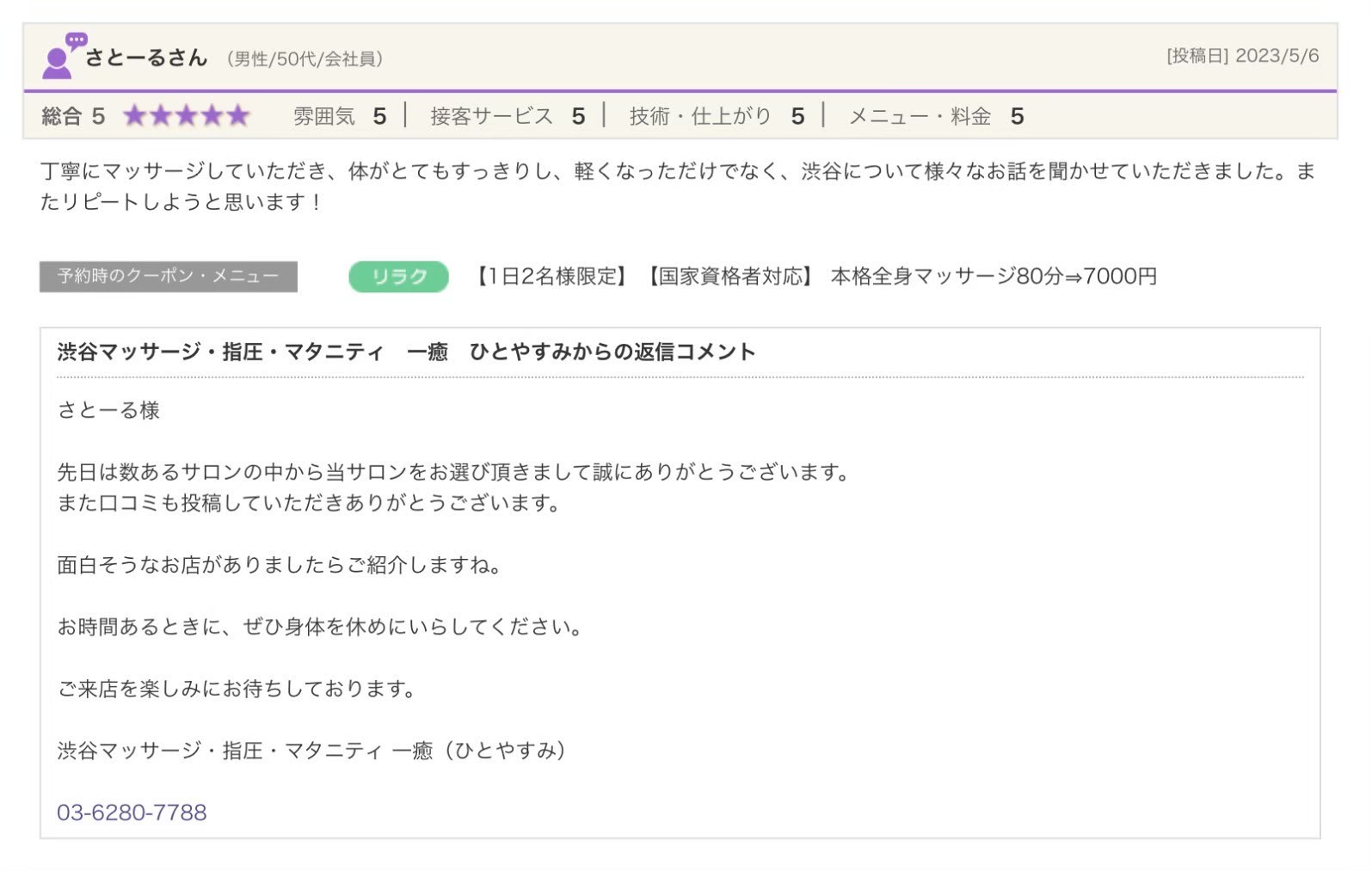The image size is (1372, 871).
Task: Open the phone number 03-6280-7788 link
Action: coord(132,813)
